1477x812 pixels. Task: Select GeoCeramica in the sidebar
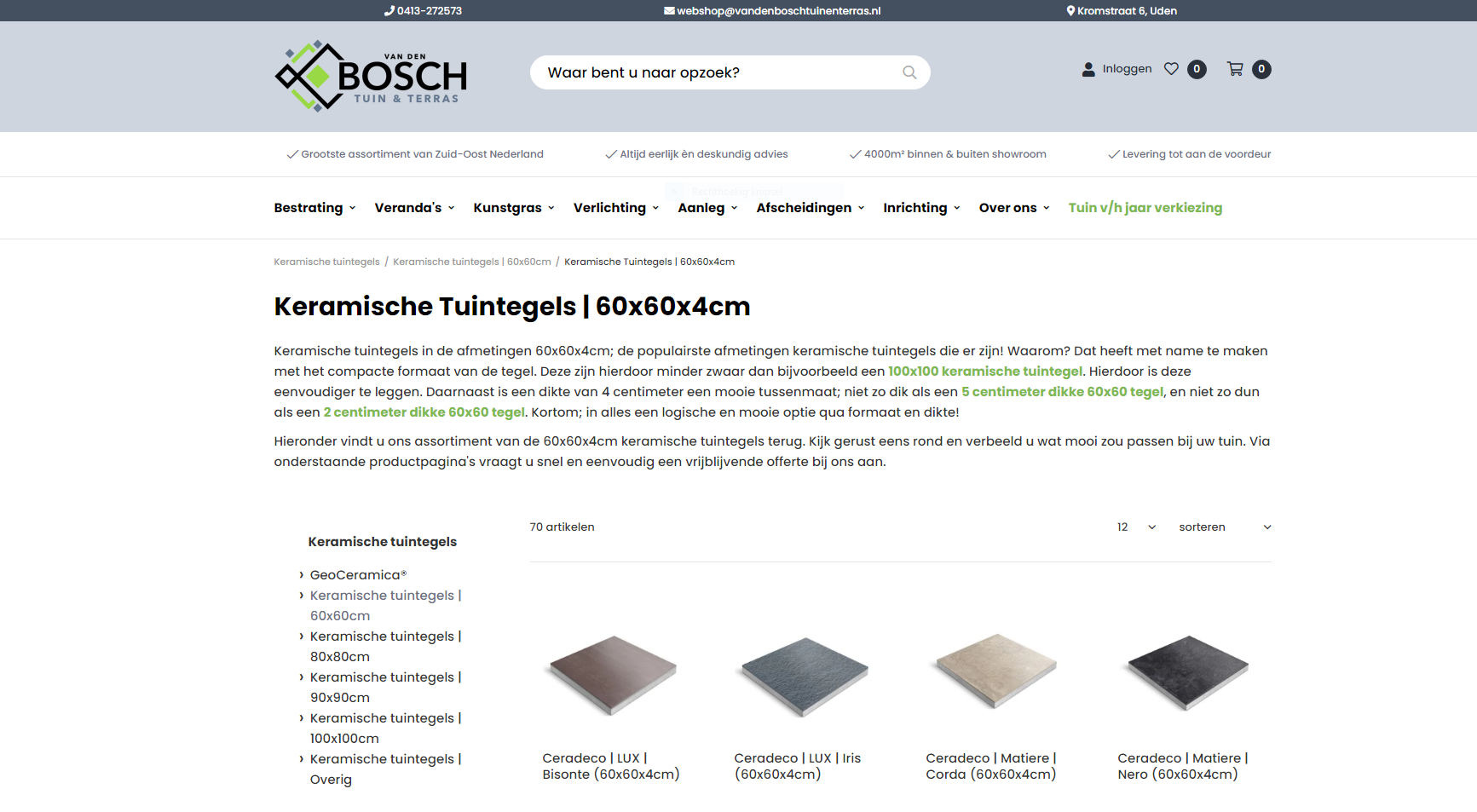click(x=358, y=575)
